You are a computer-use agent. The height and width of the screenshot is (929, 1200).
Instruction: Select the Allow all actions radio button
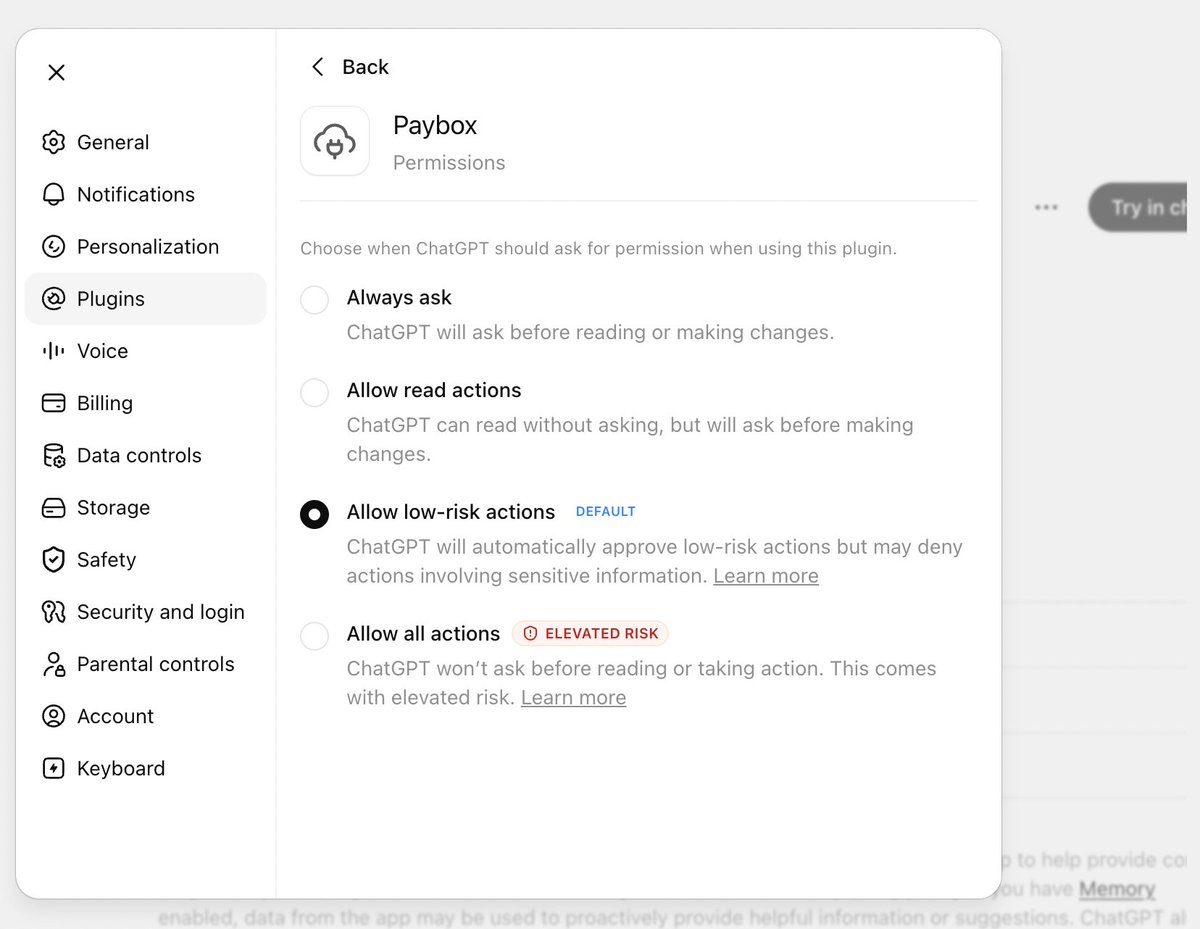point(315,635)
